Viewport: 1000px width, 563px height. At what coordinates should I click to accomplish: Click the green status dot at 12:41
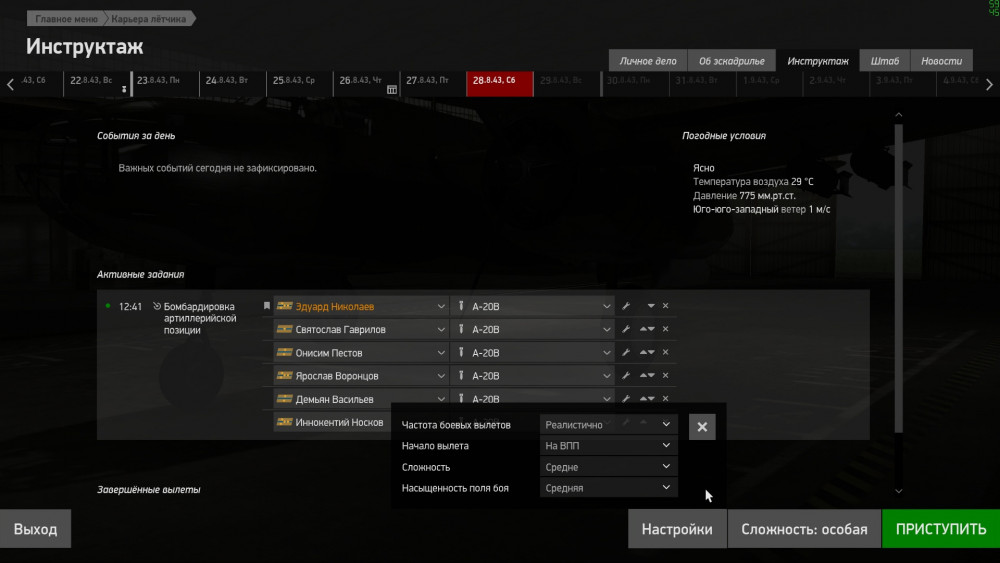108,306
